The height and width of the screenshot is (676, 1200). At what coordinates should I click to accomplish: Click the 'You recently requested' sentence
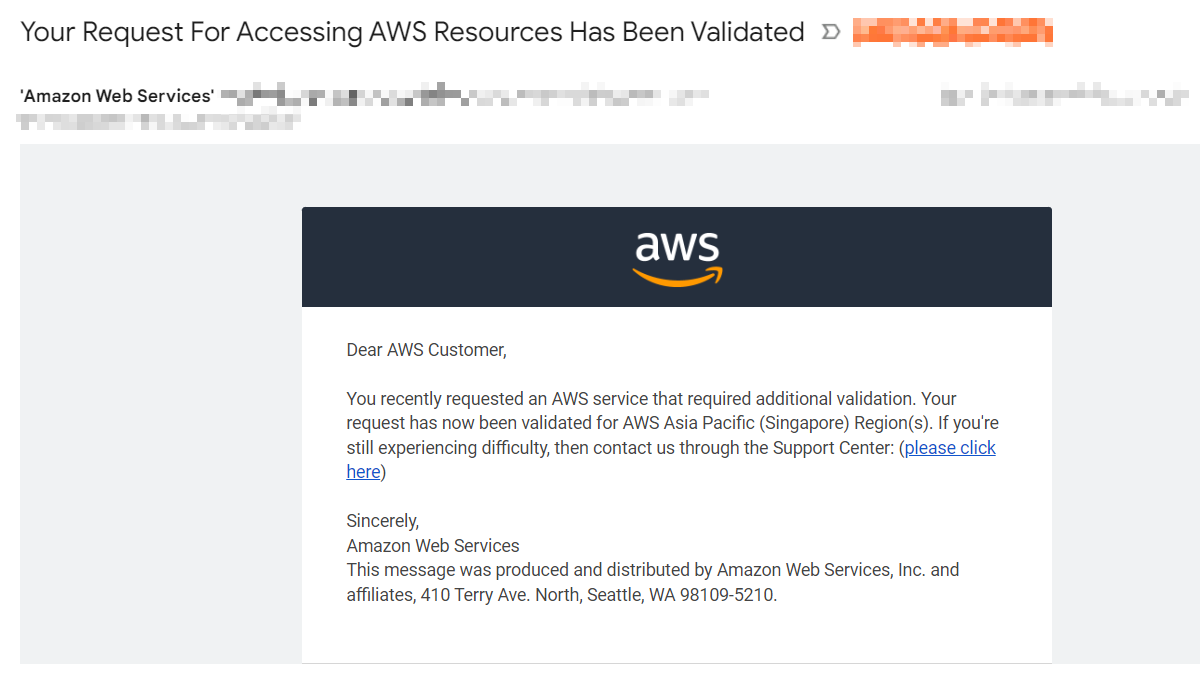[x=500, y=399]
